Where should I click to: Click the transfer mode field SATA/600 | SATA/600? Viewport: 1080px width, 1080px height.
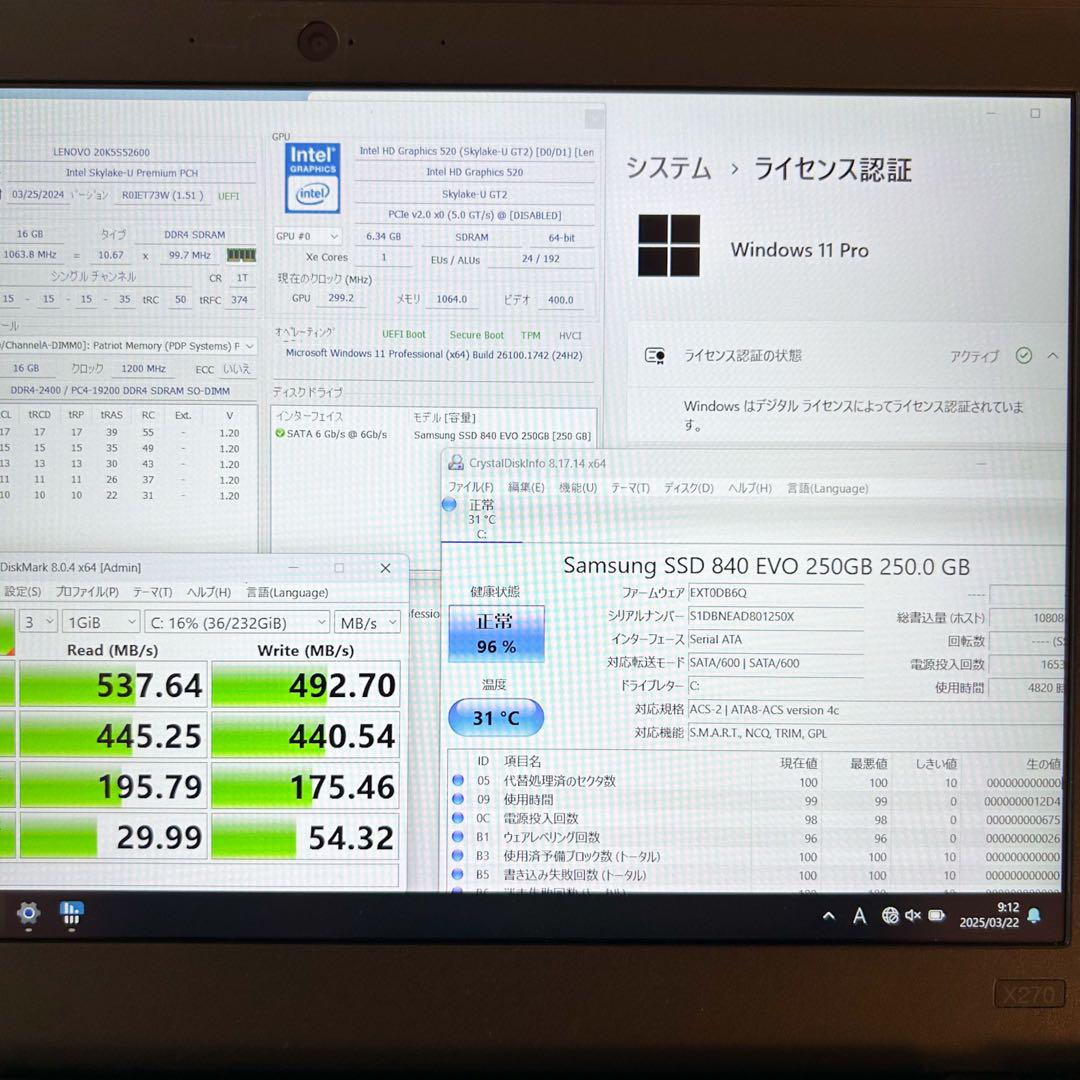(x=776, y=663)
